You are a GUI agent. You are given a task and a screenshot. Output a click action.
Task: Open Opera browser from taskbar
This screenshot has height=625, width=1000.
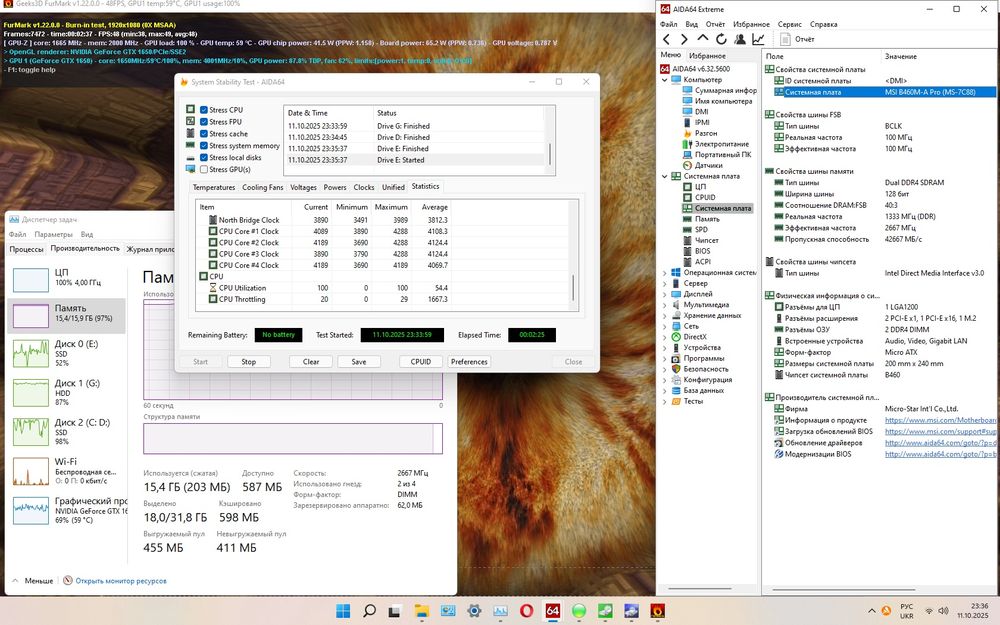click(x=526, y=611)
